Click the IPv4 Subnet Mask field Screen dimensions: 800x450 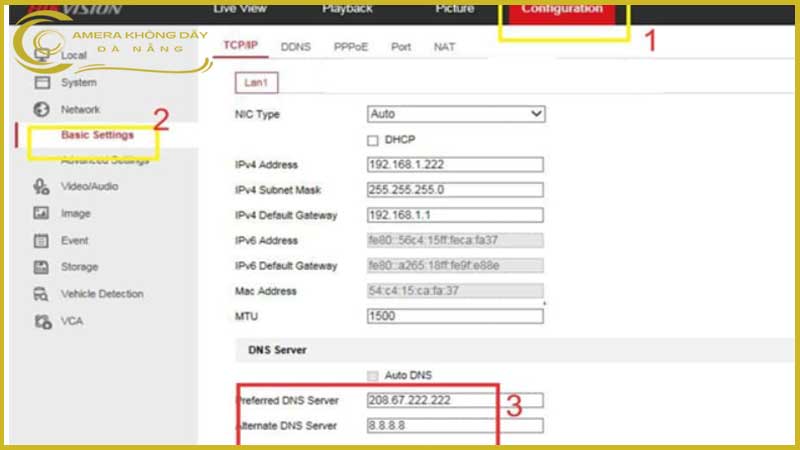[455, 190]
